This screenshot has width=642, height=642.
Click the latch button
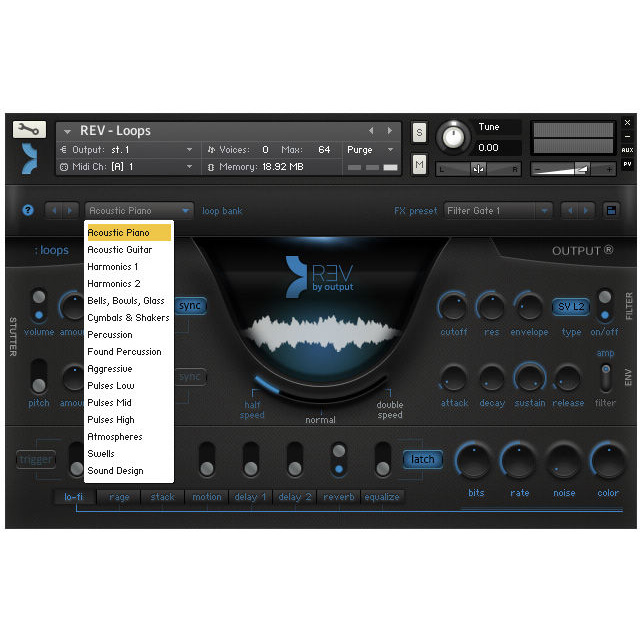423,459
